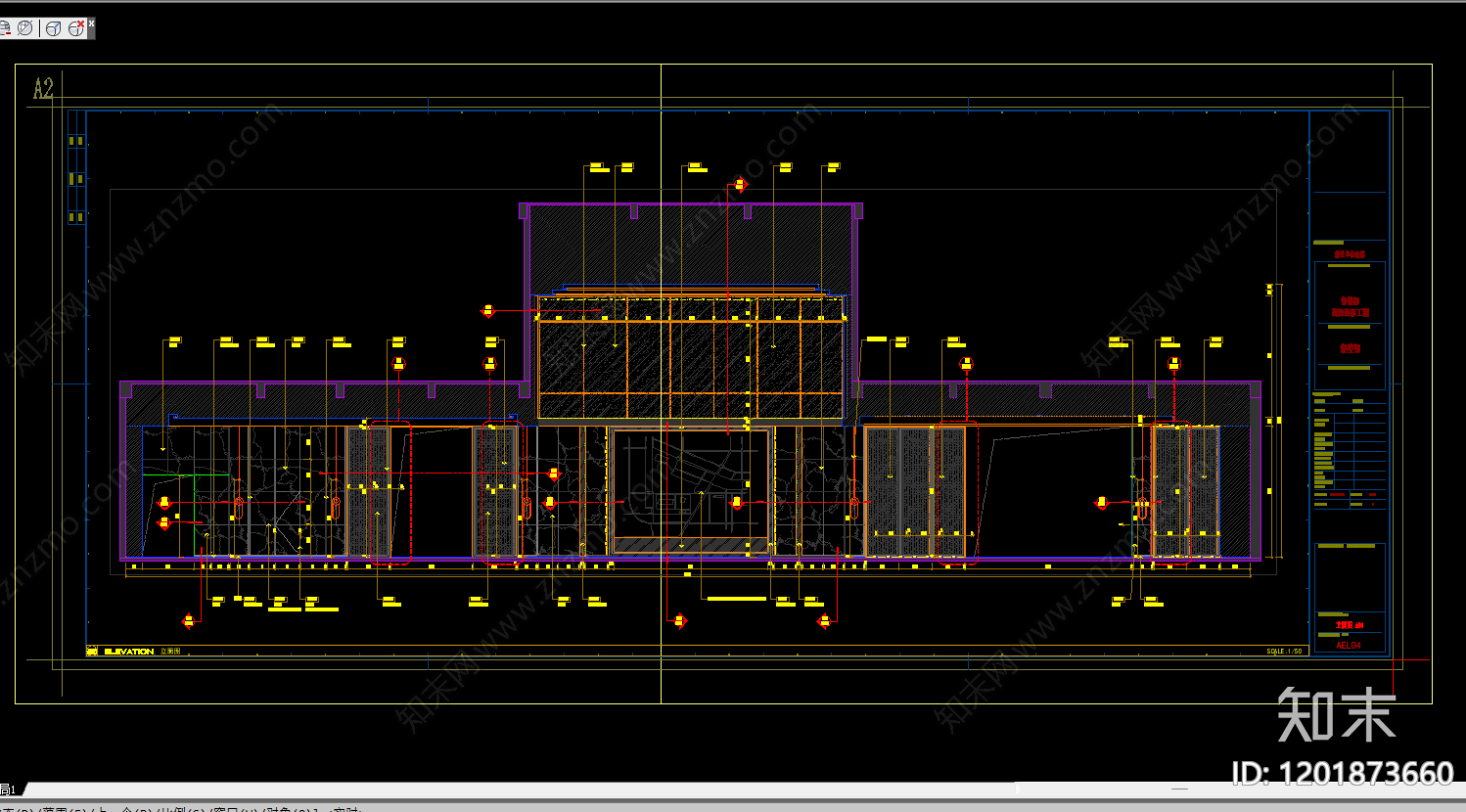This screenshot has width=1466, height=812.
Task: Click the SCALE 1/50 label
Action: [1284, 652]
